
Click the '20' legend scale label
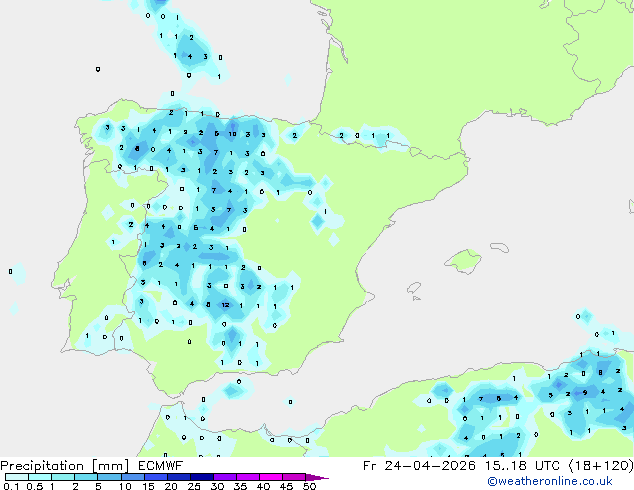point(171,486)
